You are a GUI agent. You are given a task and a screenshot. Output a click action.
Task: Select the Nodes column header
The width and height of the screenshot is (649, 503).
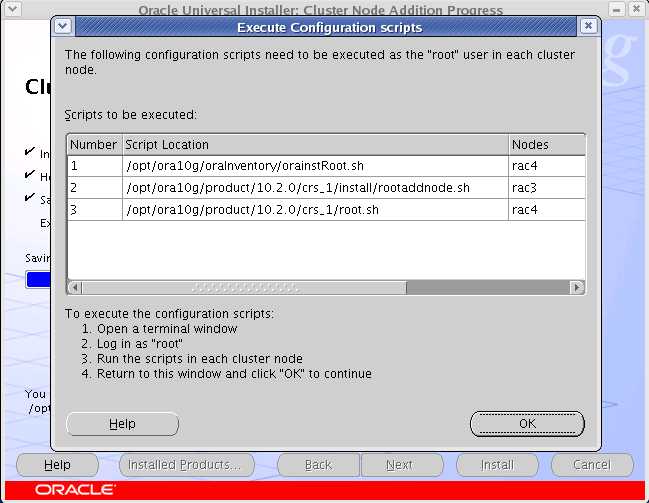547,145
